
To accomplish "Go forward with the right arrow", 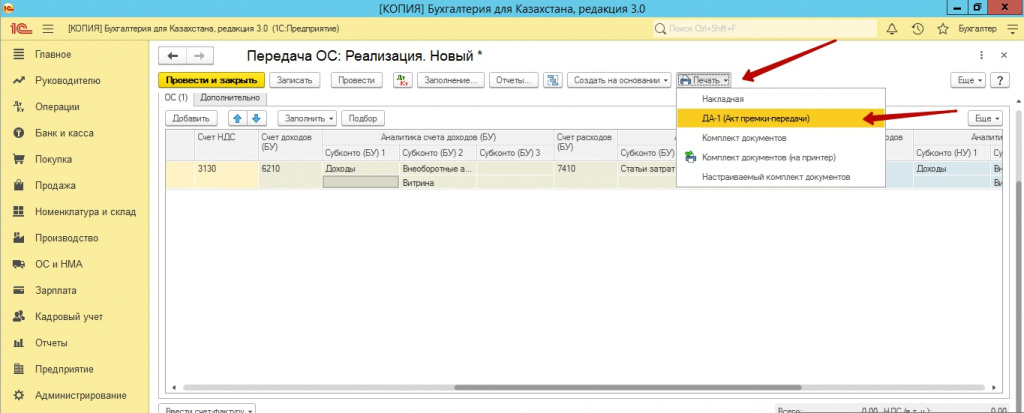I will [200, 56].
